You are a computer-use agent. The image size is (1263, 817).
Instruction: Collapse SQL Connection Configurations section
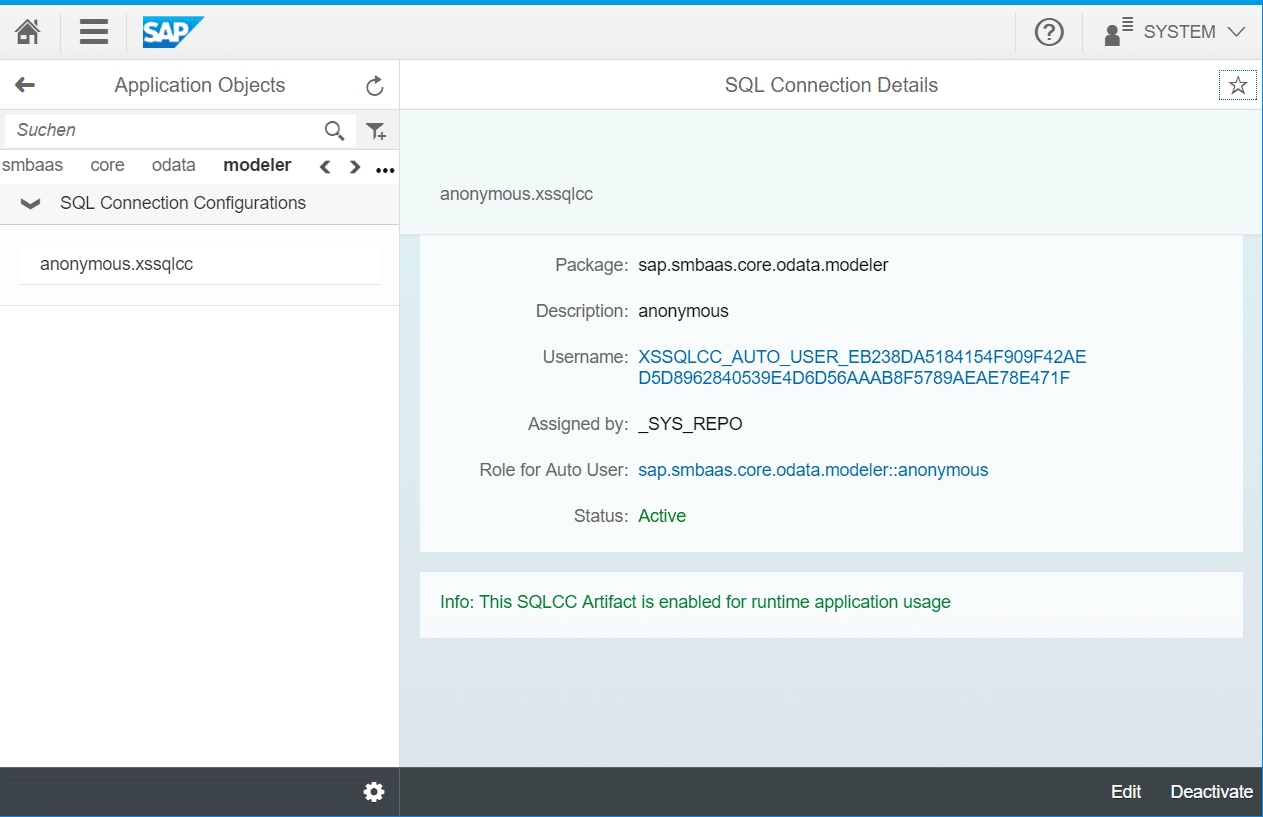click(x=31, y=204)
